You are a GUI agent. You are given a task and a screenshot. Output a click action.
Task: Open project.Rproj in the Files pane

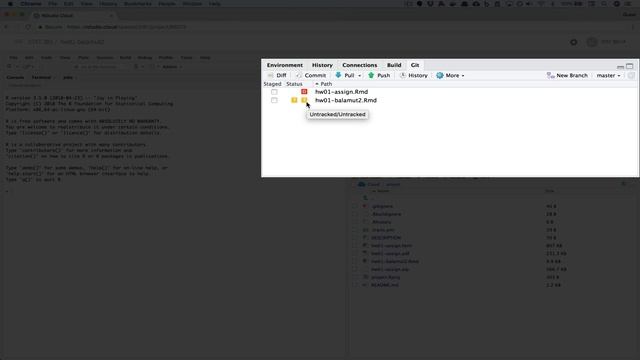click(x=385, y=277)
